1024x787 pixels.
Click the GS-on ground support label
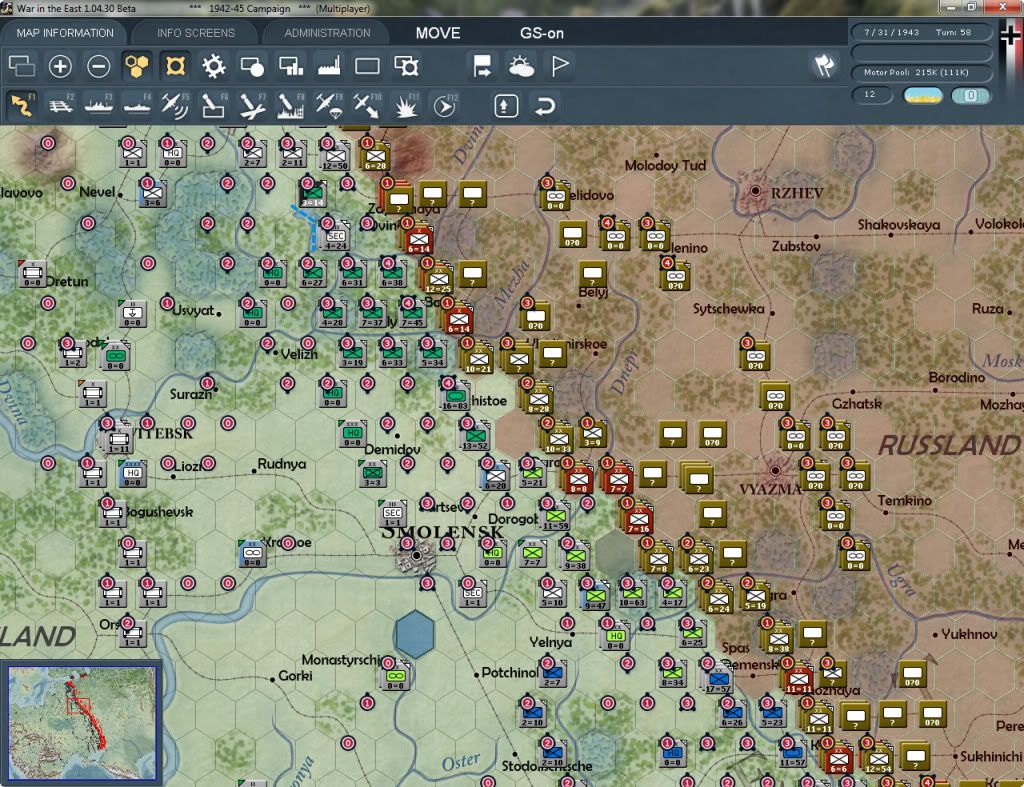541,33
